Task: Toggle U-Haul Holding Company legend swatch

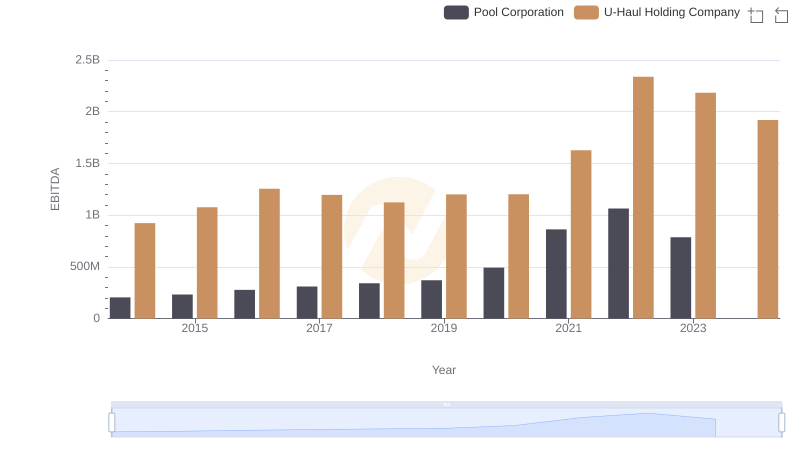Action: click(586, 12)
